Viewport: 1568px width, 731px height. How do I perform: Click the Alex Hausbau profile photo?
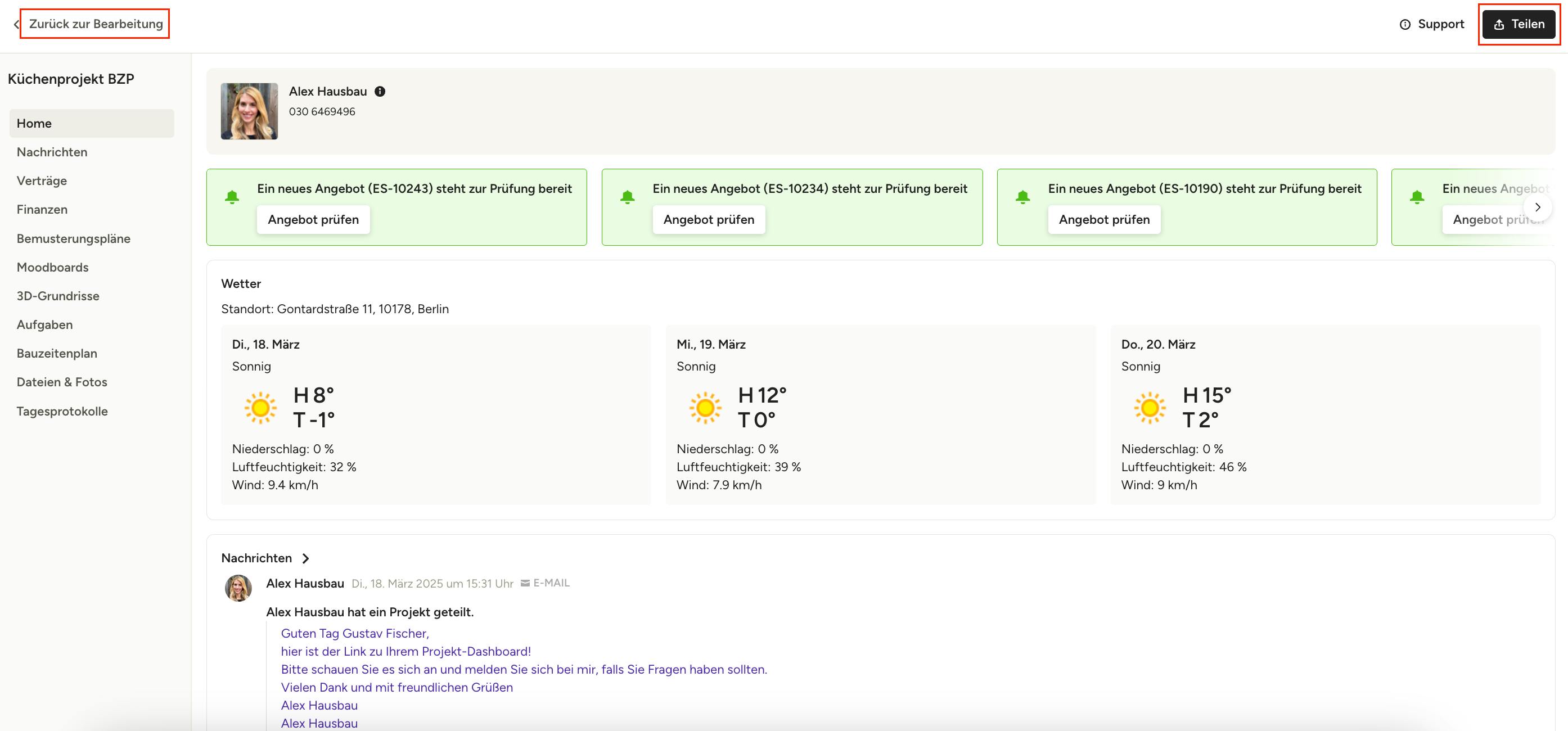pyautogui.click(x=249, y=111)
